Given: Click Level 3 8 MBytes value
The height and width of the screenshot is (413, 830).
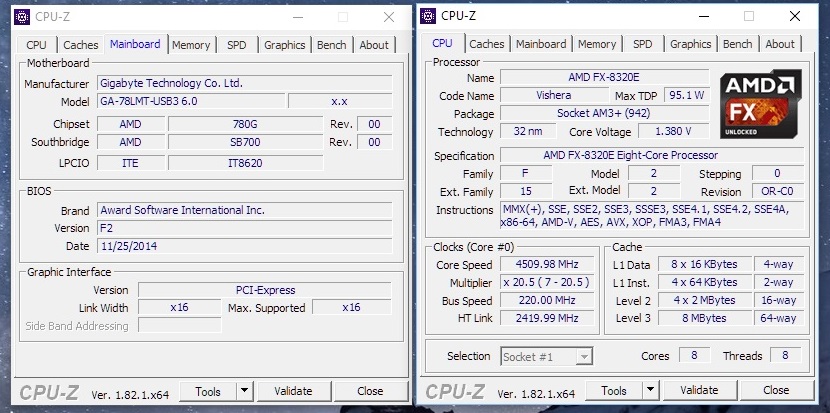Looking at the screenshot, I should [704, 318].
